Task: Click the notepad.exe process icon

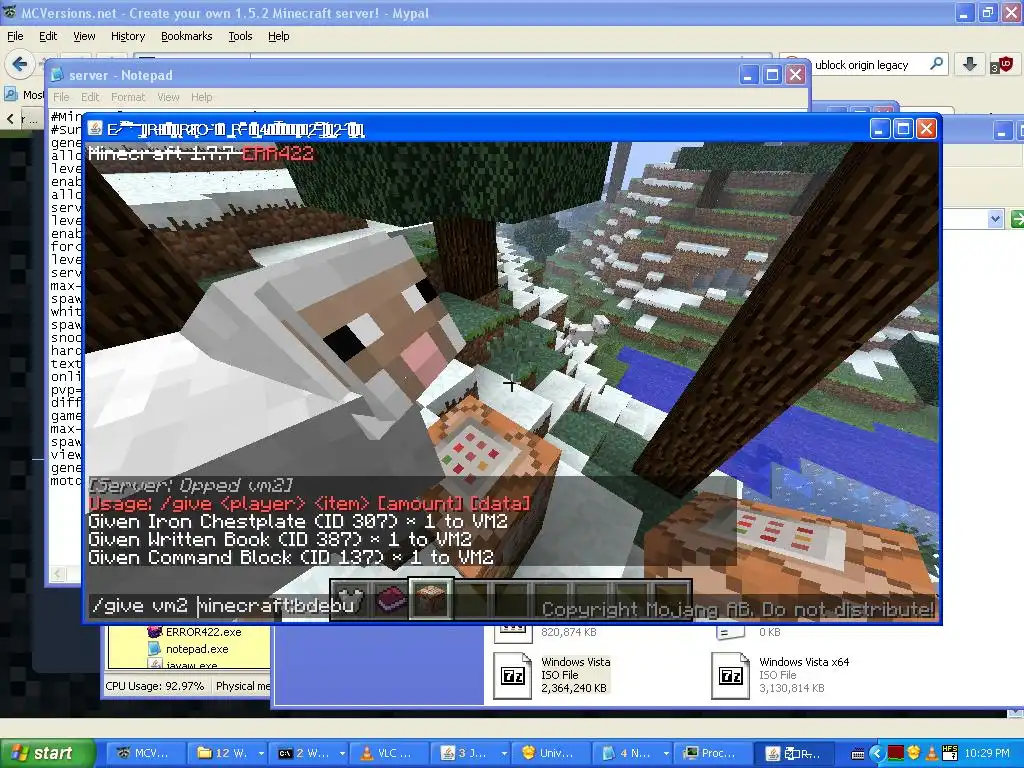Action: pyautogui.click(x=154, y=648)
